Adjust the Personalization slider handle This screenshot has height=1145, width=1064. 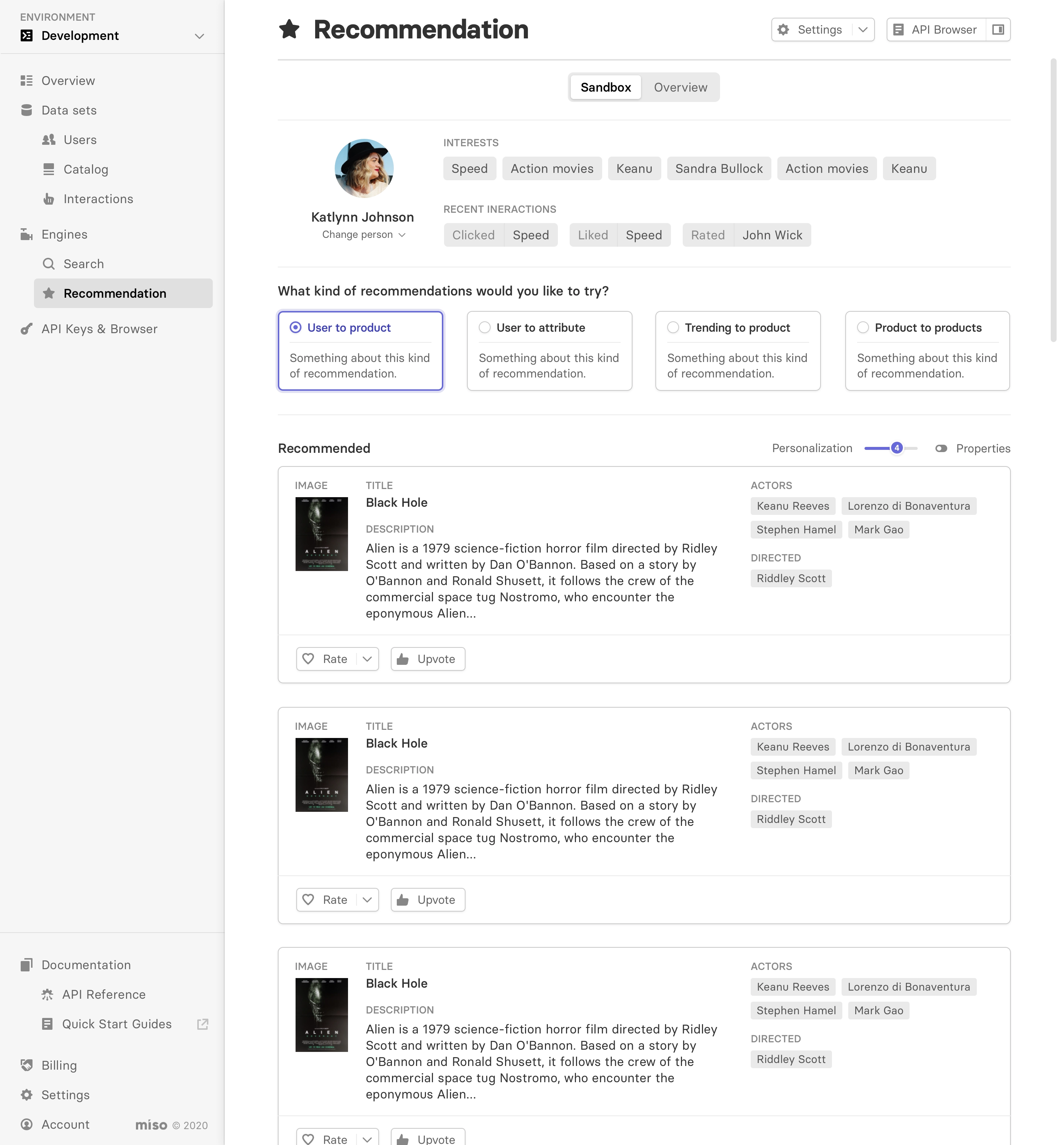click(x=896, y=448)
